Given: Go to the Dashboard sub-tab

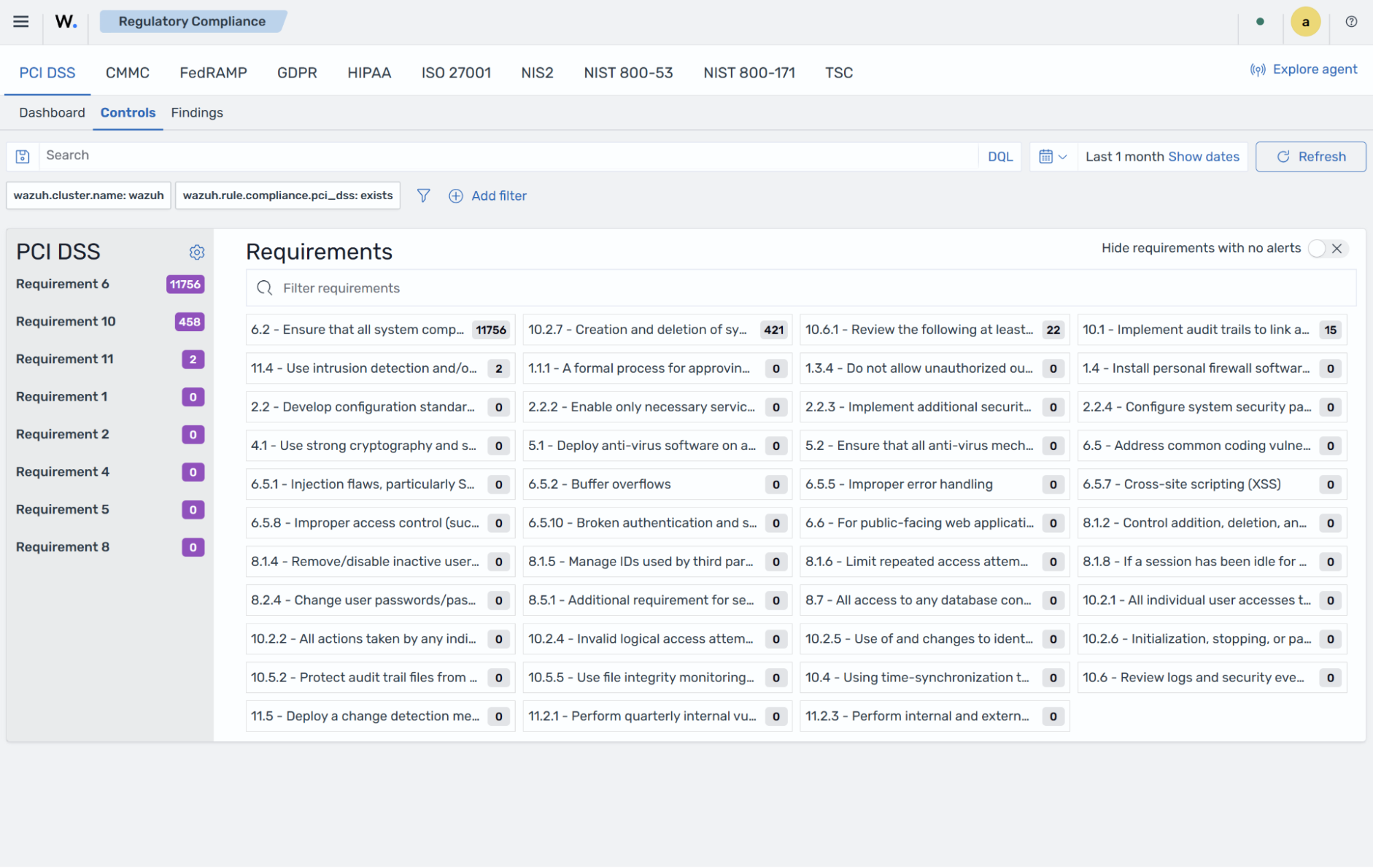Looking at the screenshot, I should click(x=52, y=113).
